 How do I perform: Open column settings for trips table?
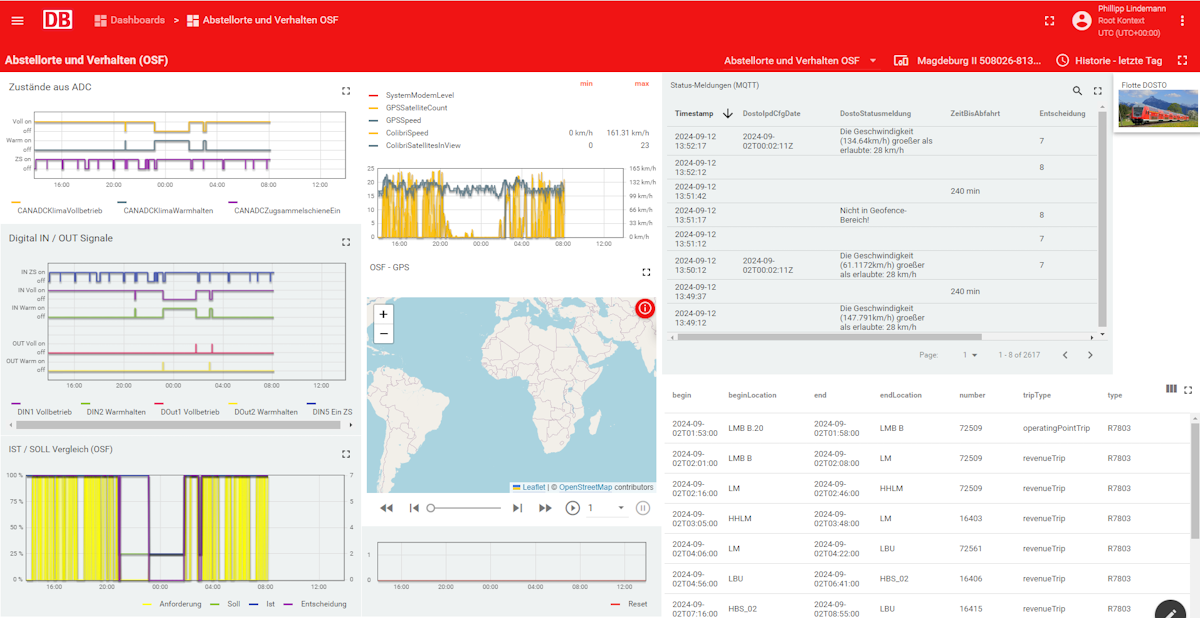coord(1171,389)
